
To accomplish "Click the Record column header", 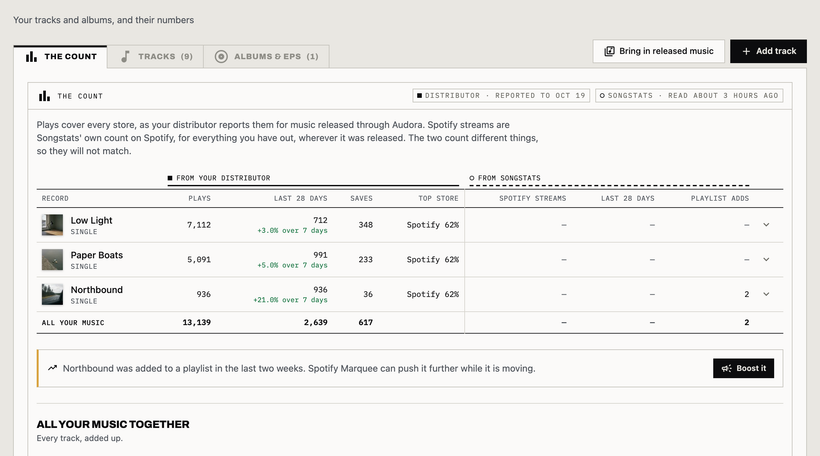I will [x=55, y=199].
